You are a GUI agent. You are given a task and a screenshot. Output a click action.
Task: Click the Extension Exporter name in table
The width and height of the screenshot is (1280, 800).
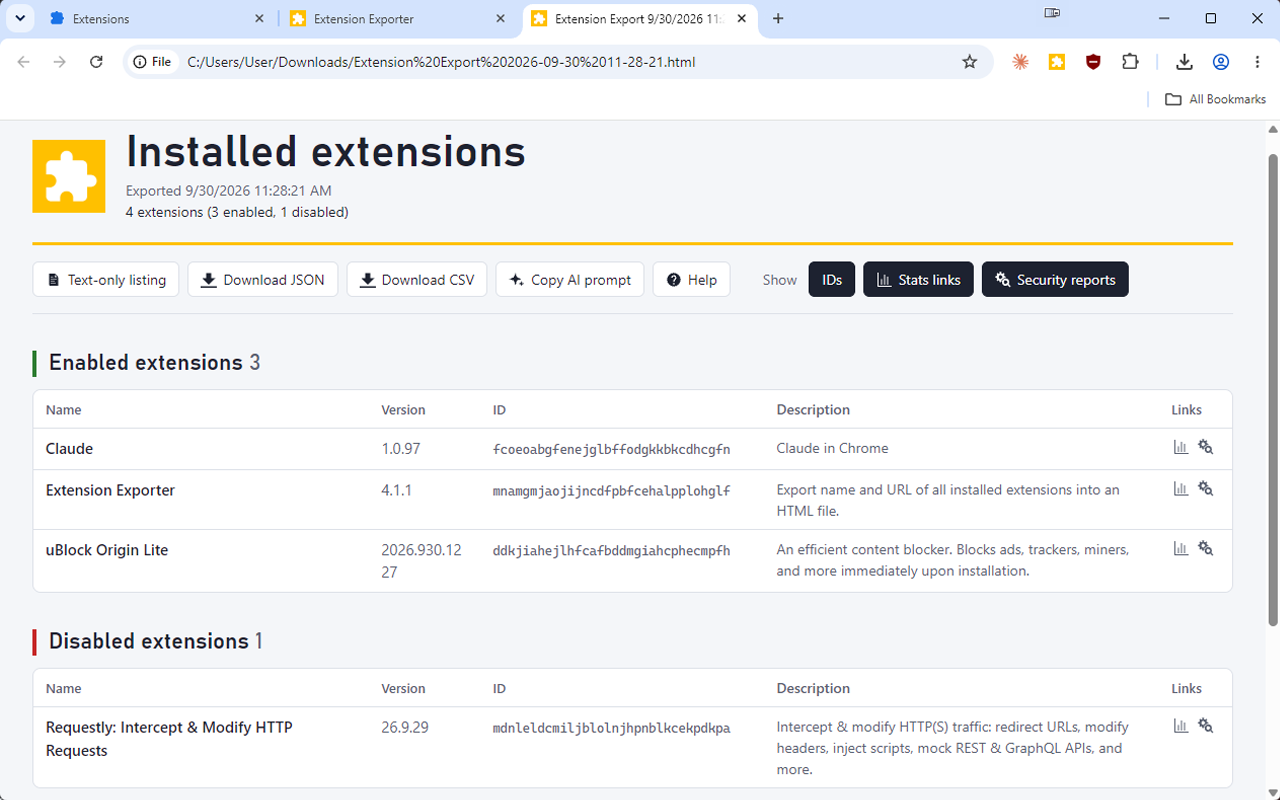(110, 490)
